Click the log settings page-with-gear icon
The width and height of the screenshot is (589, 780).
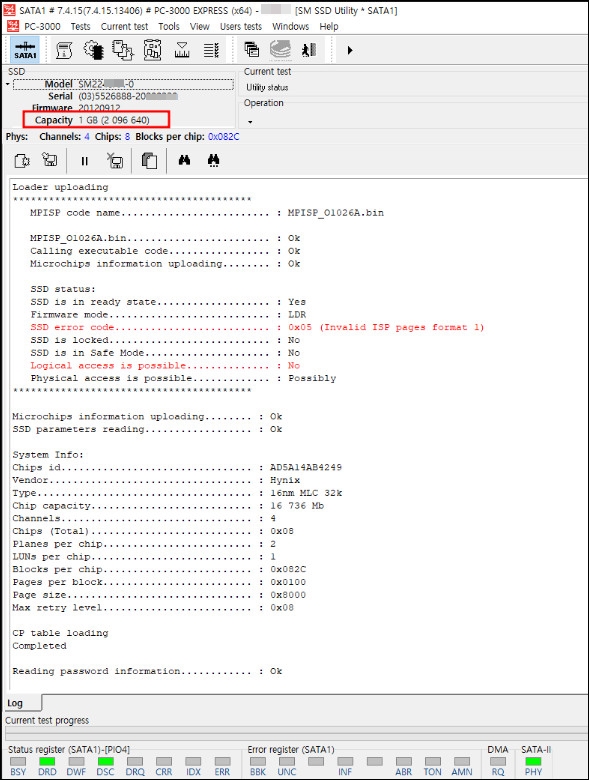pyautogui.click(x=22, y=161)
